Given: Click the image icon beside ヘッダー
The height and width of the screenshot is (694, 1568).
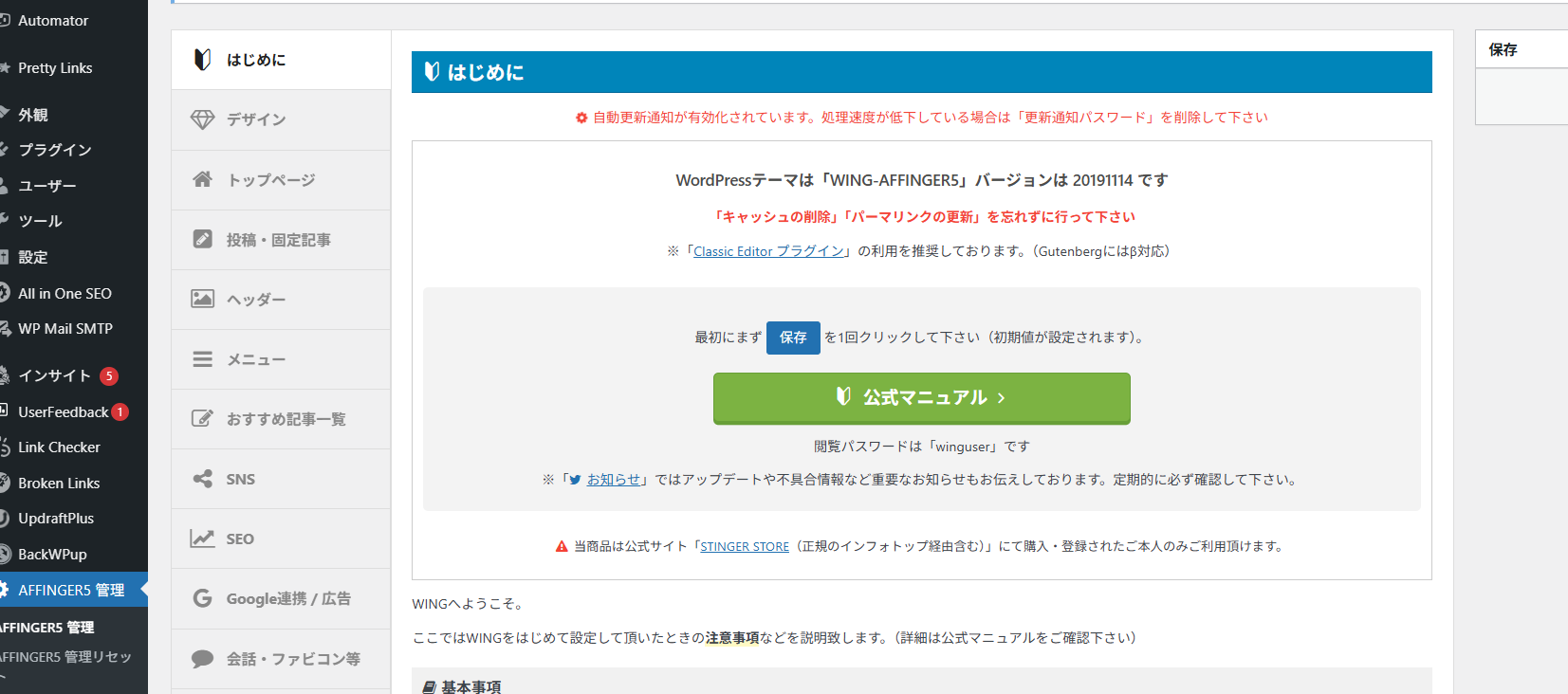Looking at the screenshot, I should click(x=202, y=299).
